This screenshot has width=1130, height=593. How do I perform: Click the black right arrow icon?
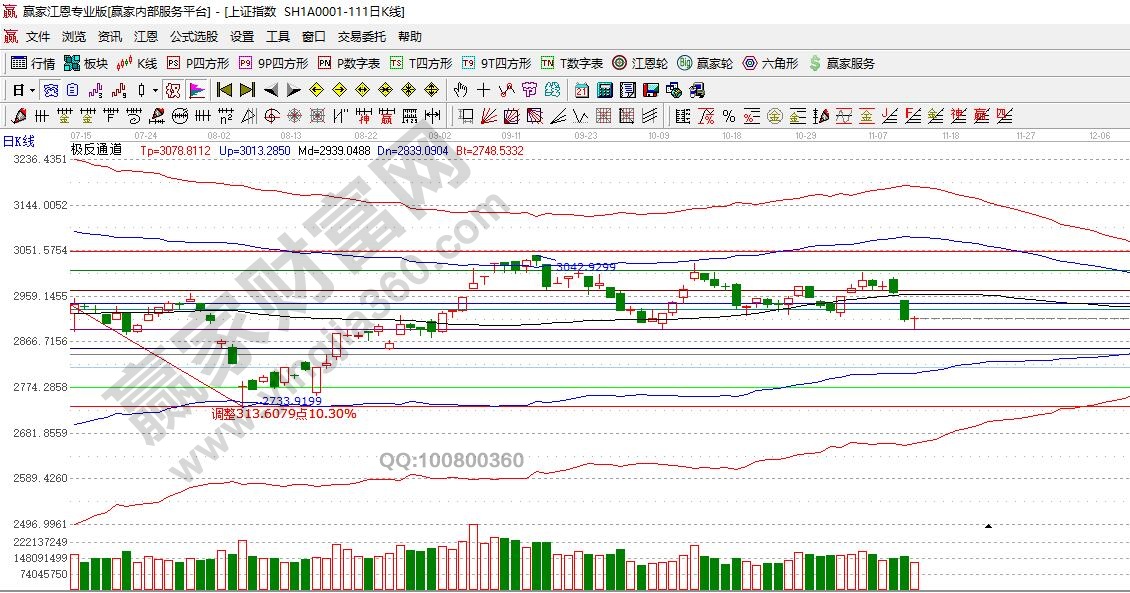(x=293, y=90)
